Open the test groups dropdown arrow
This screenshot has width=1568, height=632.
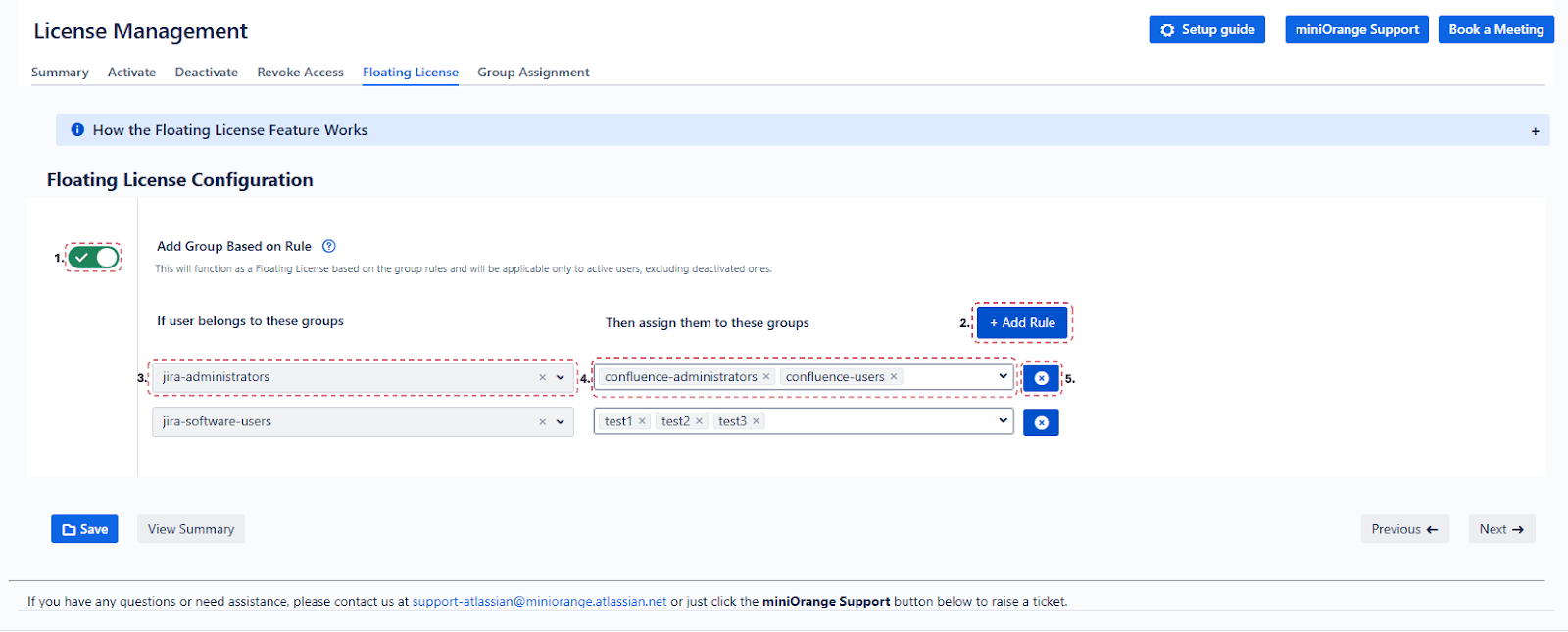1003,420
